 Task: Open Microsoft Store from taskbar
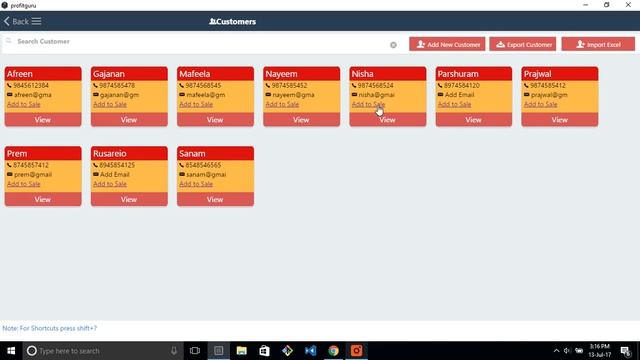coord(264,351)
